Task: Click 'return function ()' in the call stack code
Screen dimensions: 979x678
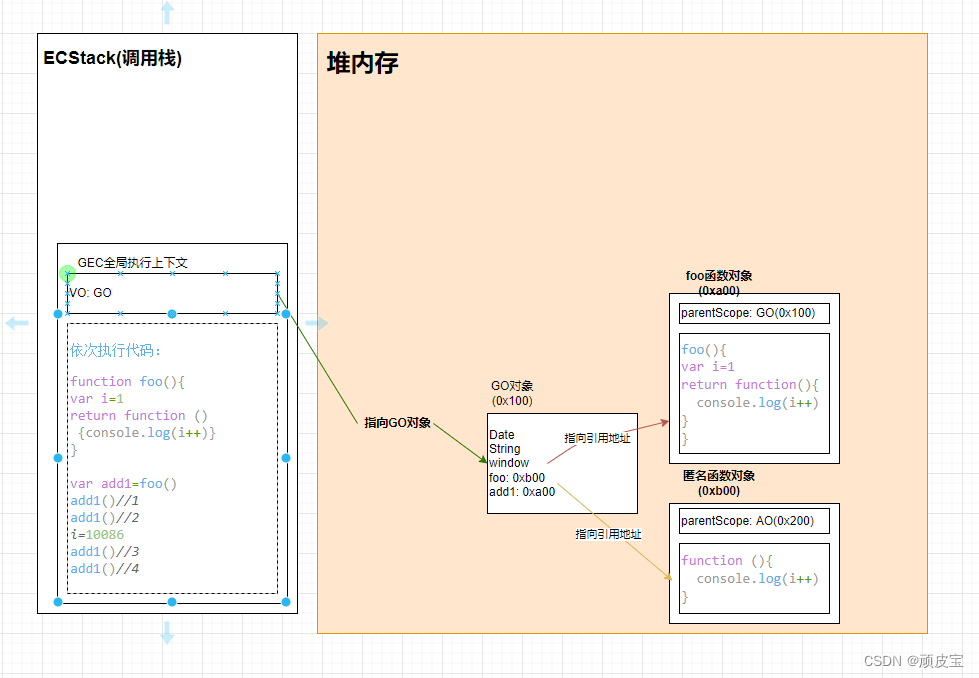Action: click(x=139, y=416)
